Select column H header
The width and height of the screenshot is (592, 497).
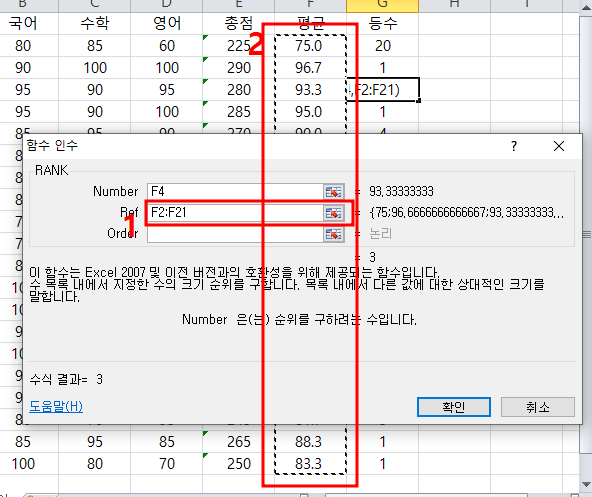point(454,6)
